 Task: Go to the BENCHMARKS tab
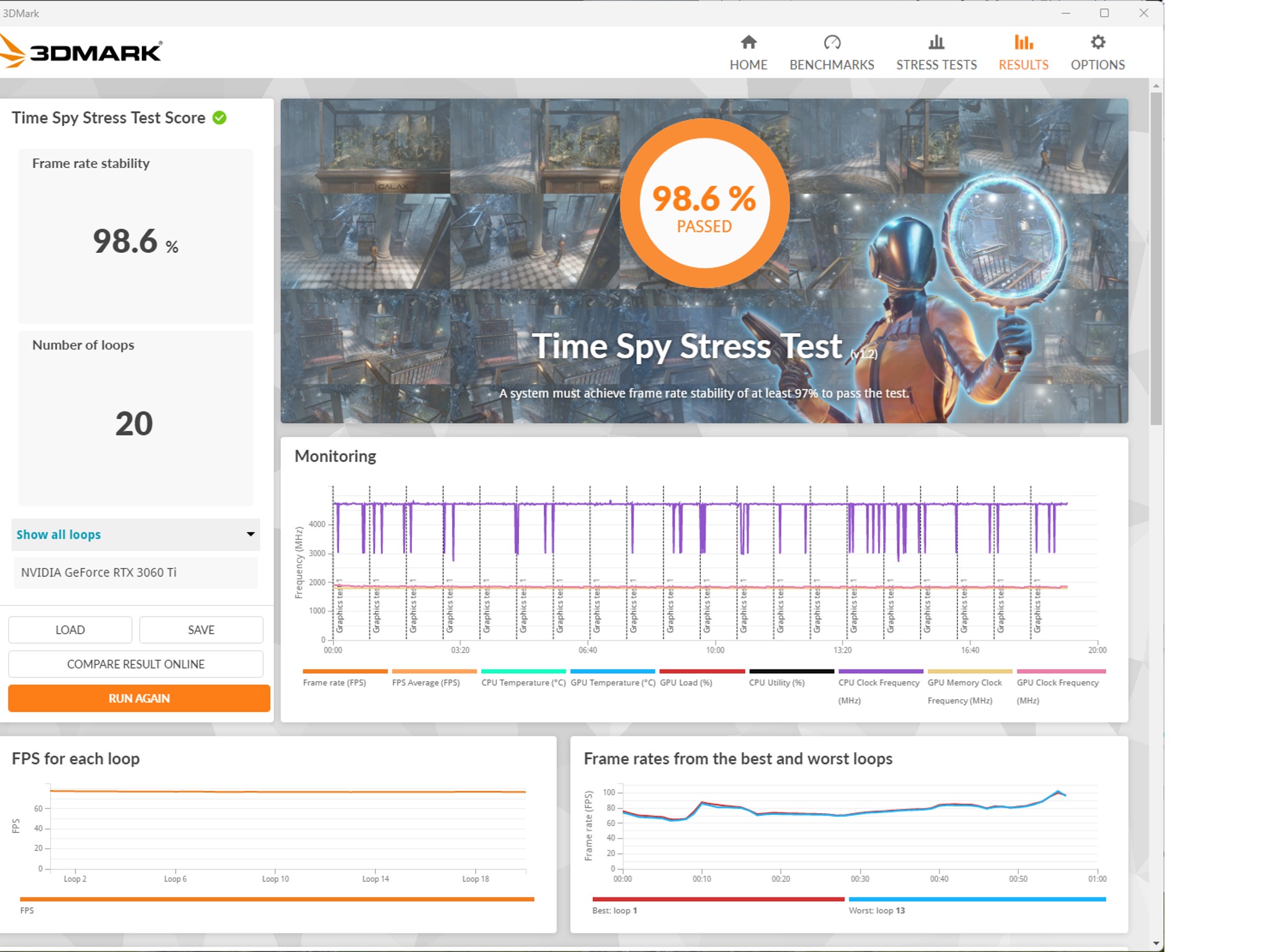pyautogui.click(x=832, y=64)
